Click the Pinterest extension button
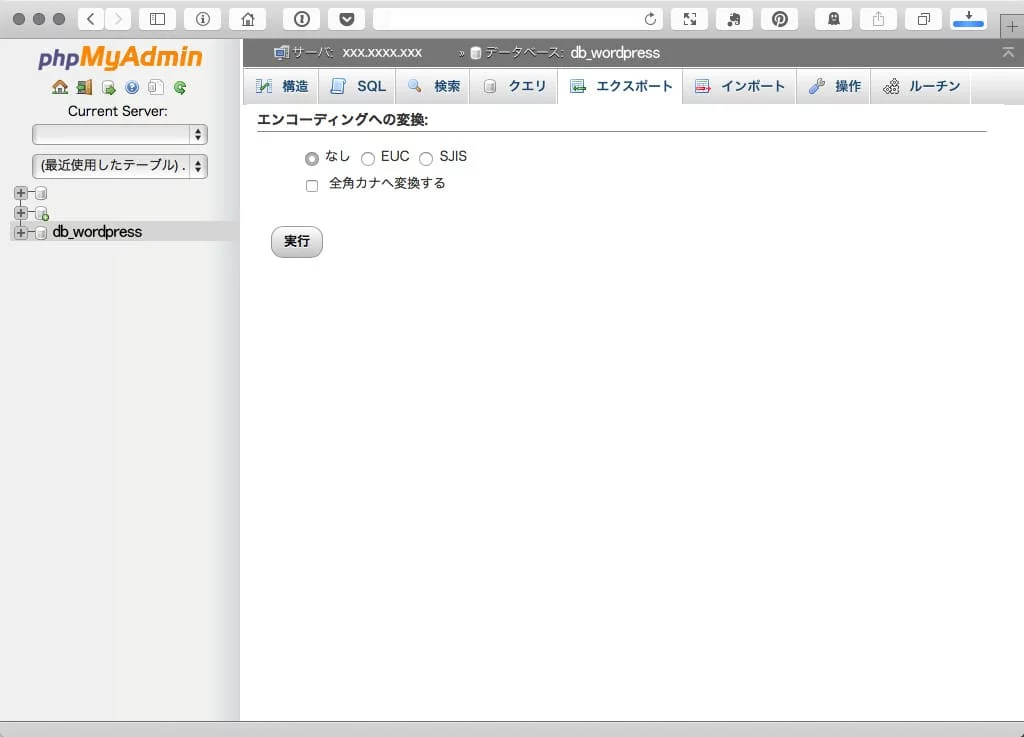 [780, 19]
